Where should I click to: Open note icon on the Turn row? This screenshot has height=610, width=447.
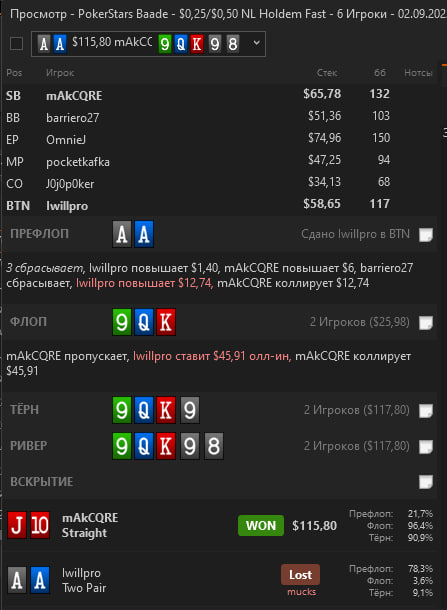pos(426,410)
